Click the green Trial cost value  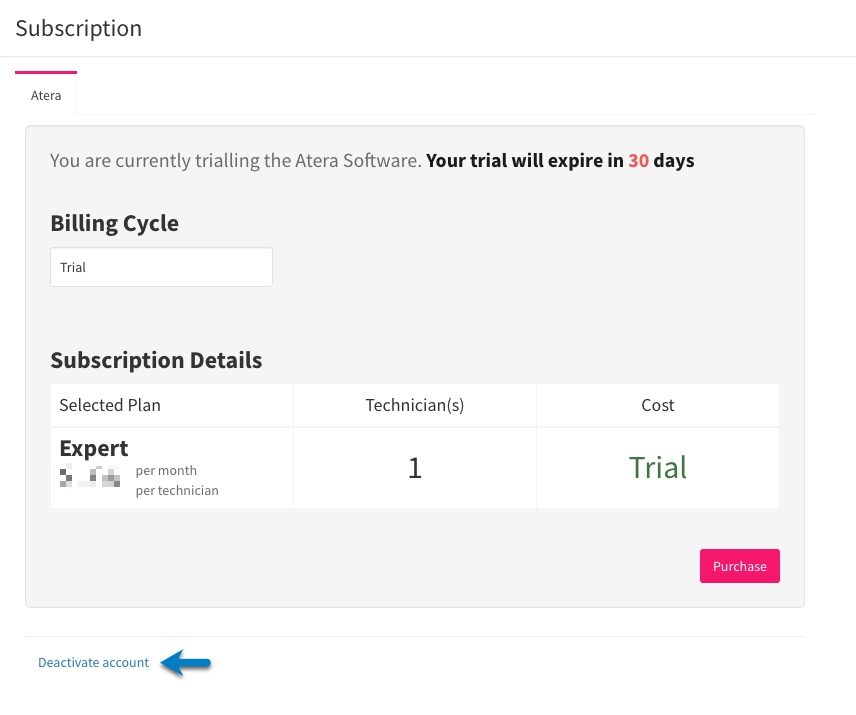(658, 468)
